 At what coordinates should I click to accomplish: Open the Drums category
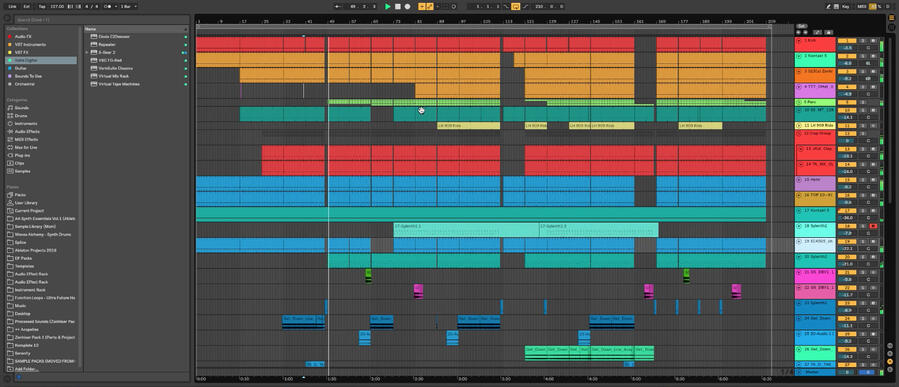(x=21, y=115)
